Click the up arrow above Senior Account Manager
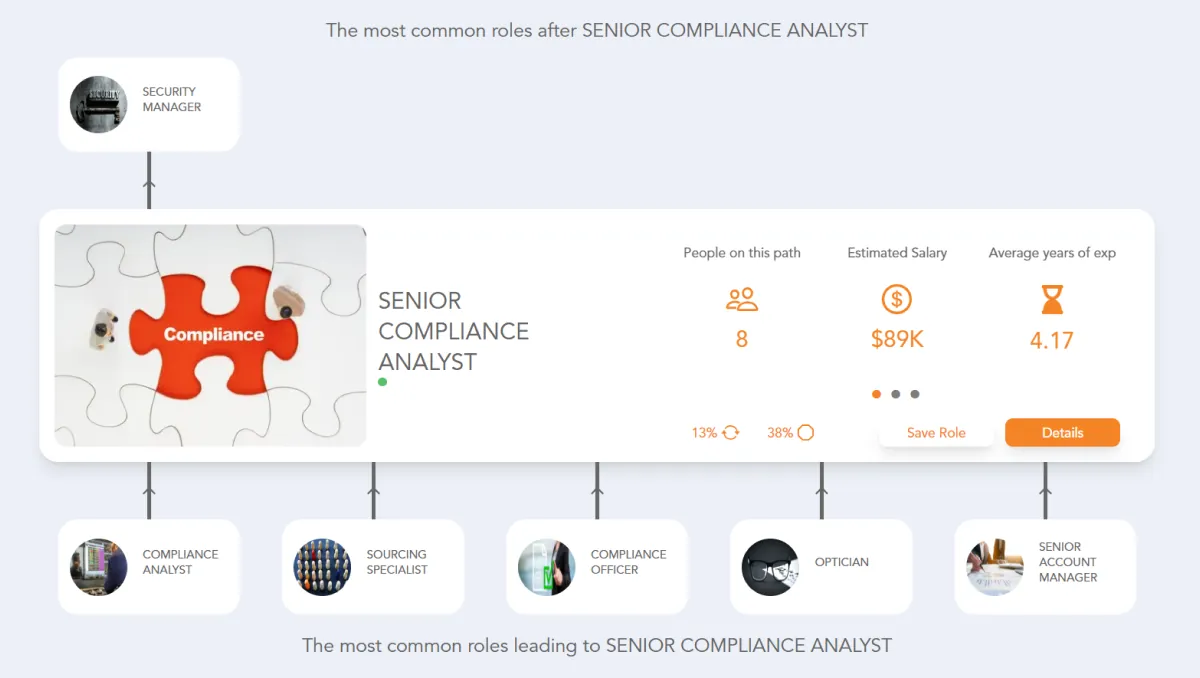The image size is (1200, 678). (1045, 490)
